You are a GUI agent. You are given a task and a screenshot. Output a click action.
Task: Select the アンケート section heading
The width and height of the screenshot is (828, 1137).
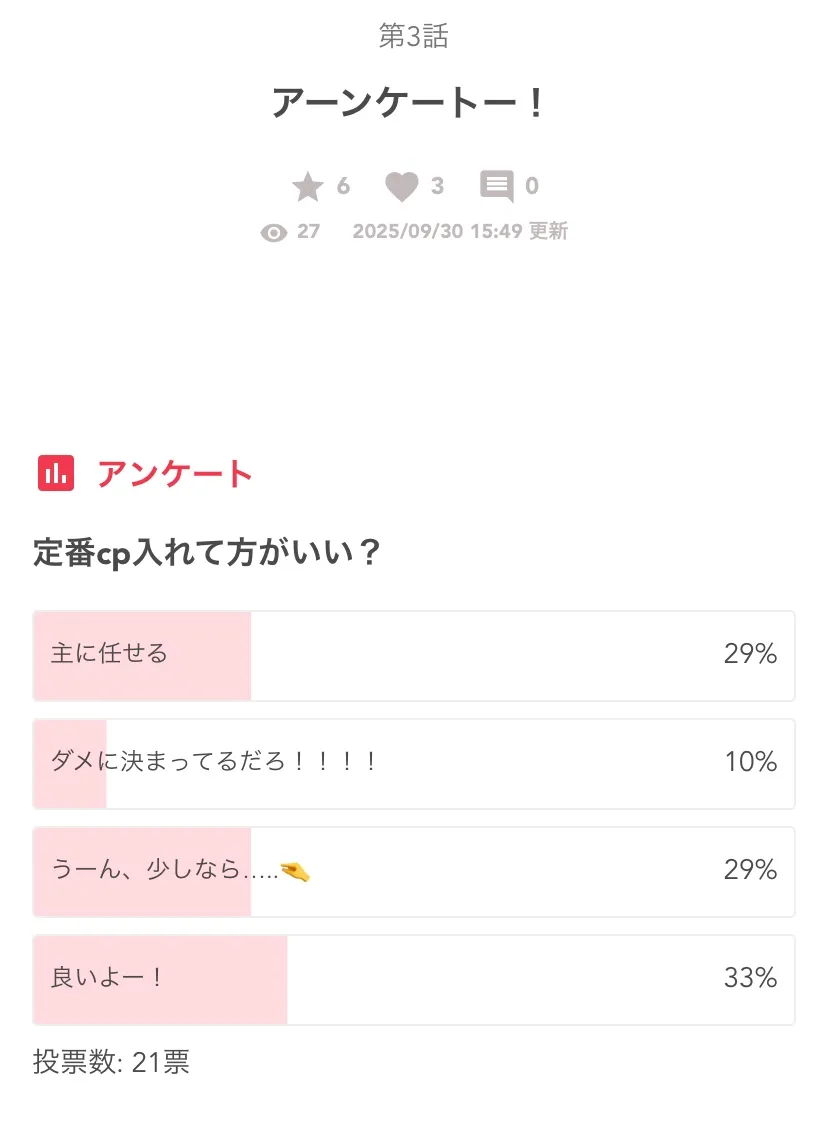coord(175,474)
